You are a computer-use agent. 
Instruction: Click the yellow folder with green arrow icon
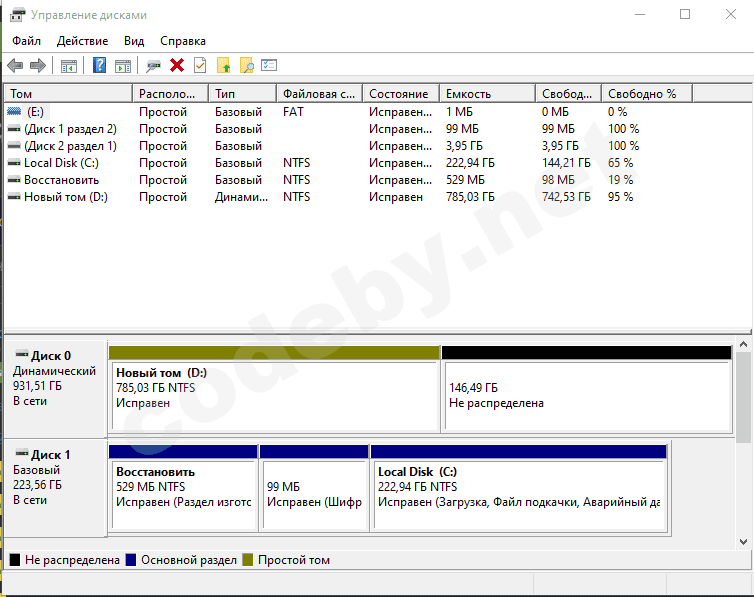[224, 65]
